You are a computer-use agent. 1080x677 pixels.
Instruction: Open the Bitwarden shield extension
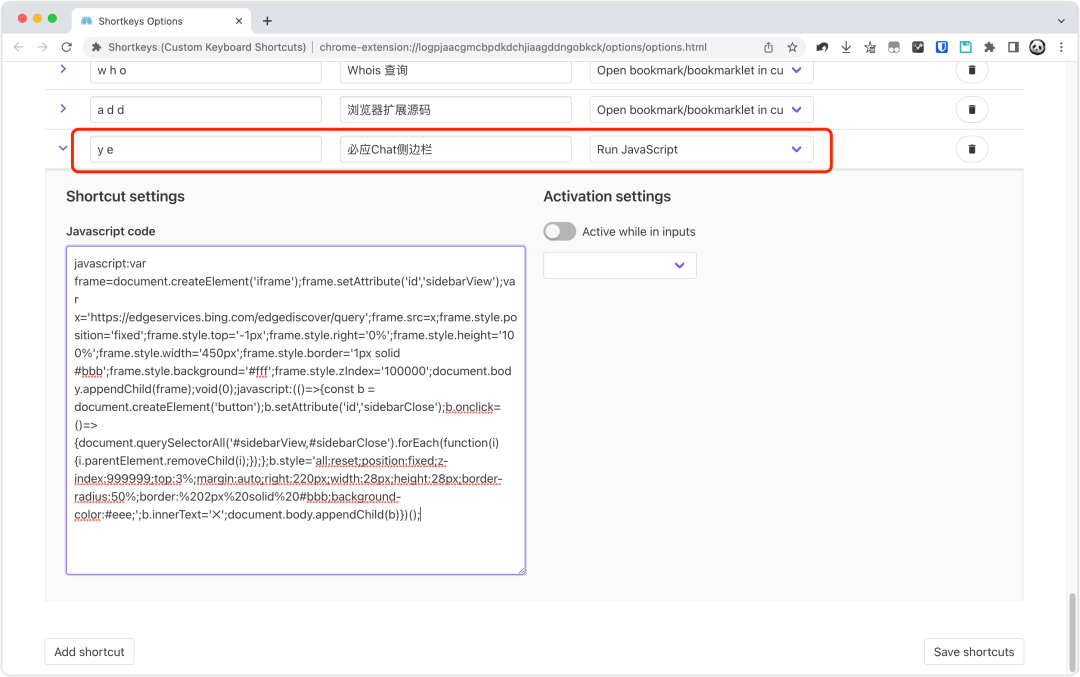tap(942, 47)
